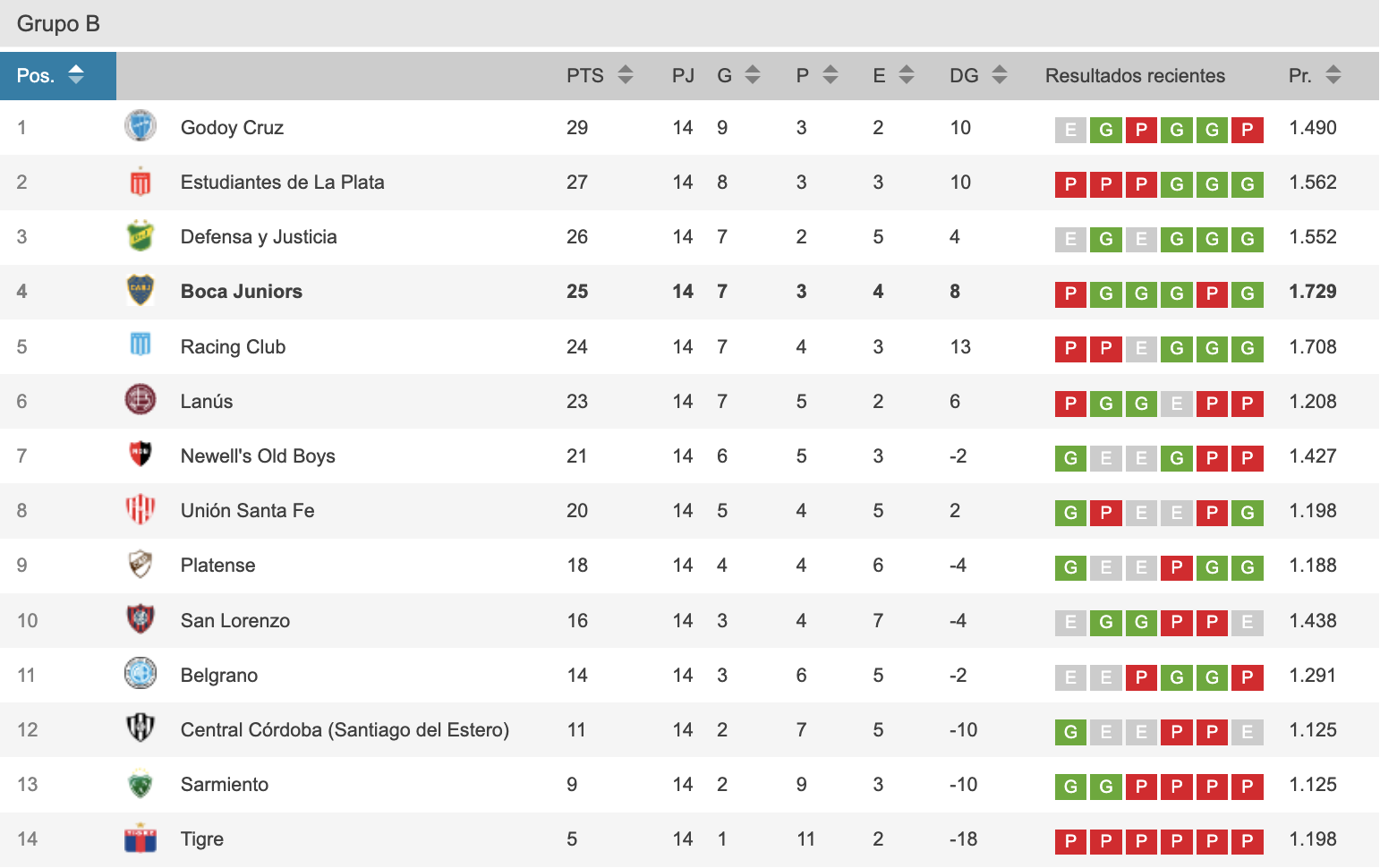
Task: Click the Lanús team badge
Action: tap(141, 400)
